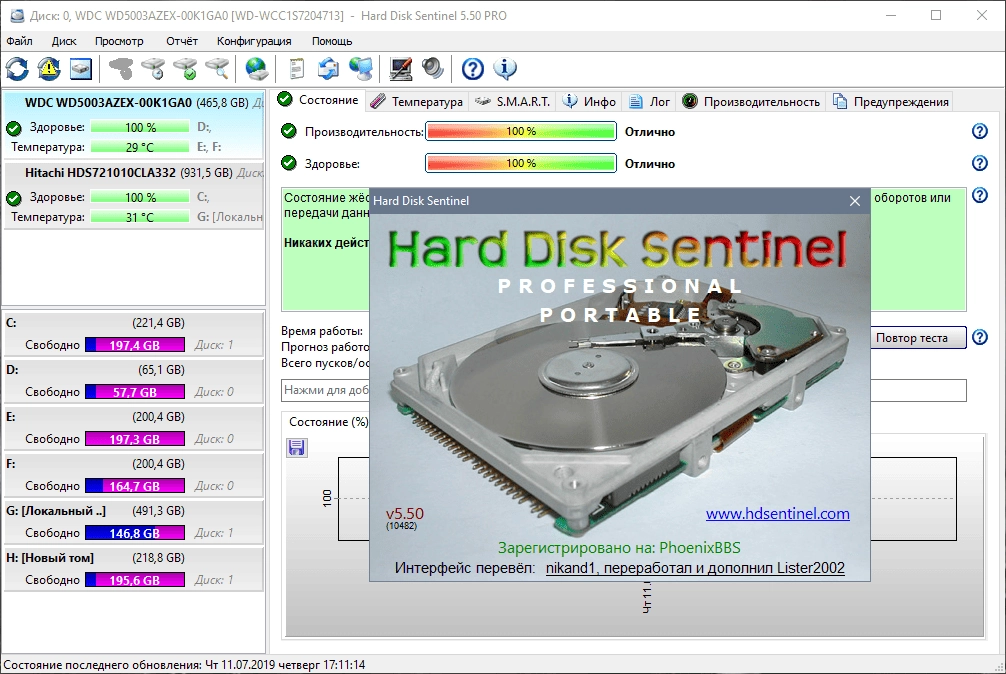This screenshot has width=1006, height=674.
Task: Click the Нажми для добавления comment input field
Action: (x=624, y=390)
